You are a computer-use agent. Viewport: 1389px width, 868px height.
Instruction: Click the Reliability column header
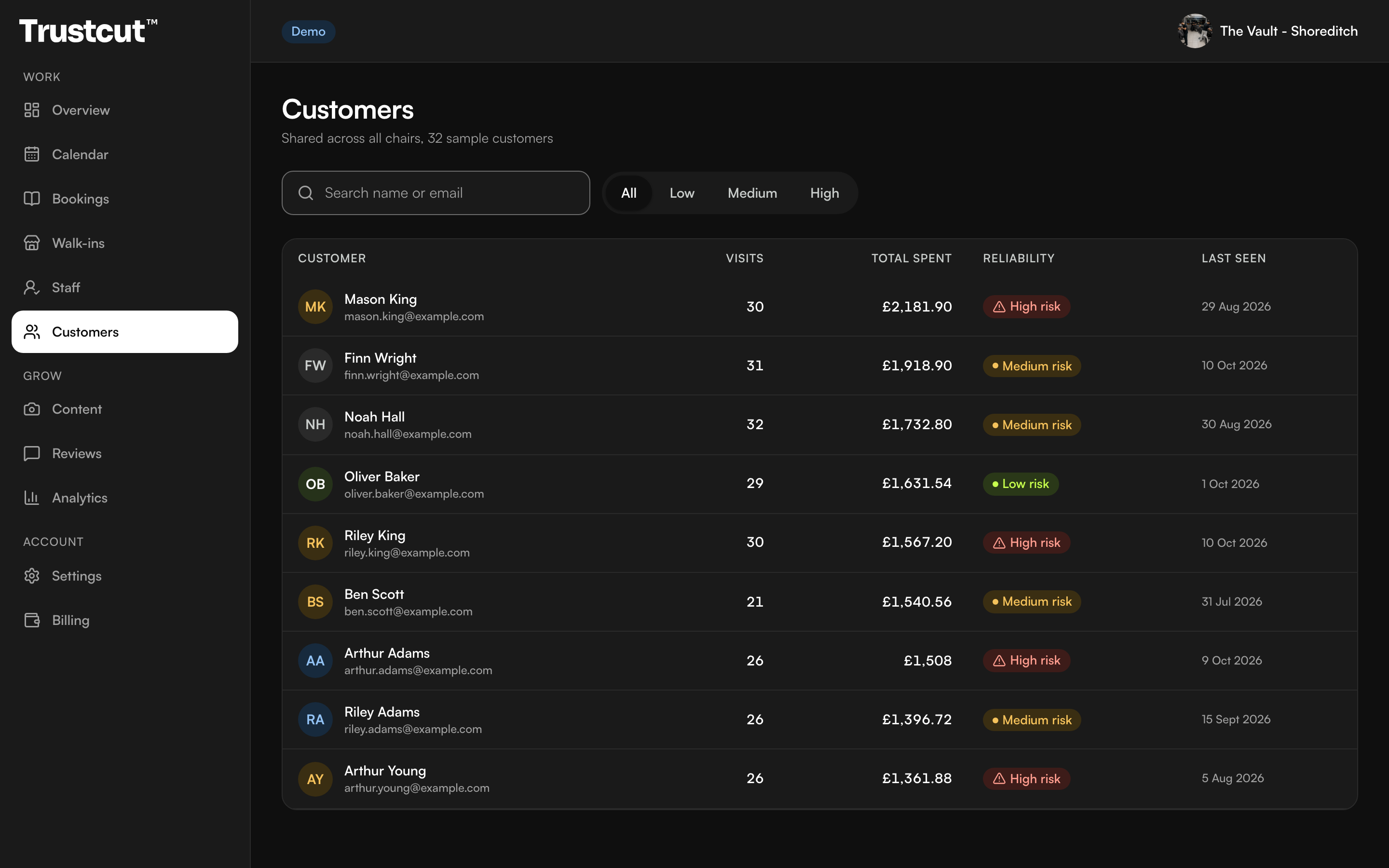pyautogui.click(x=1018, y=258)
